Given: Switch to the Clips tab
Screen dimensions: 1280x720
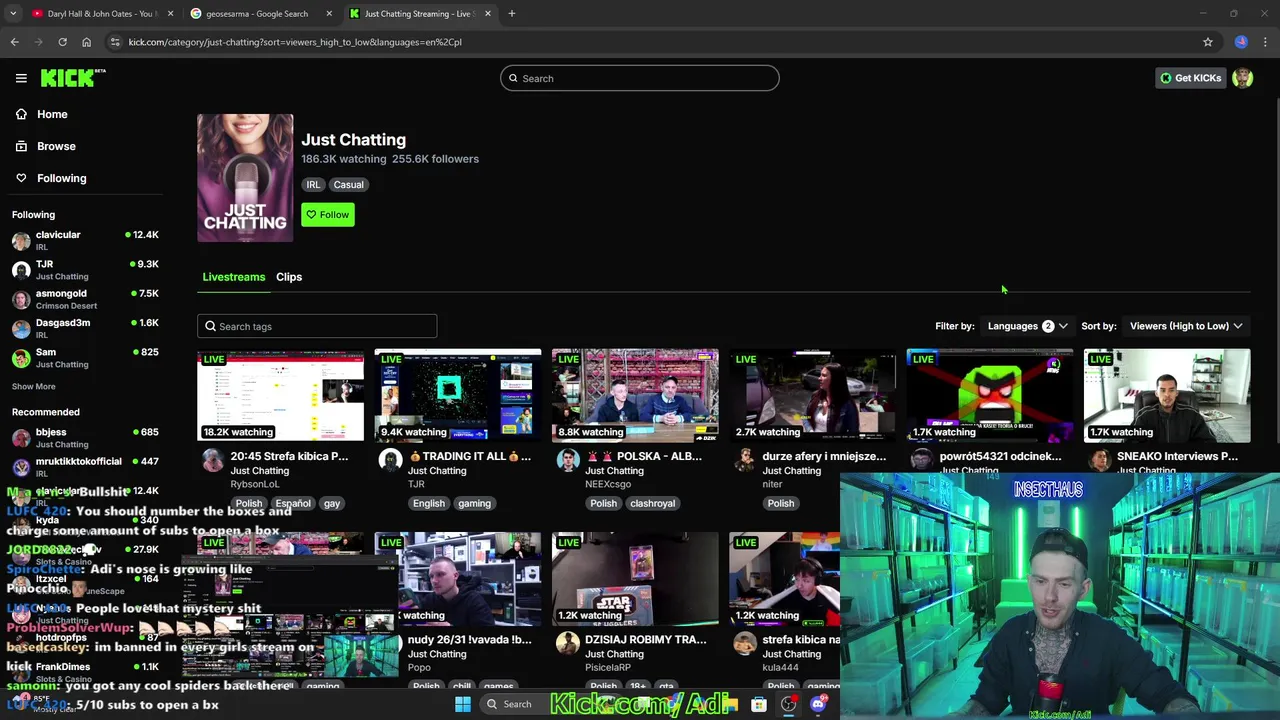Looking at the screenshot, I should coord(289,277).
